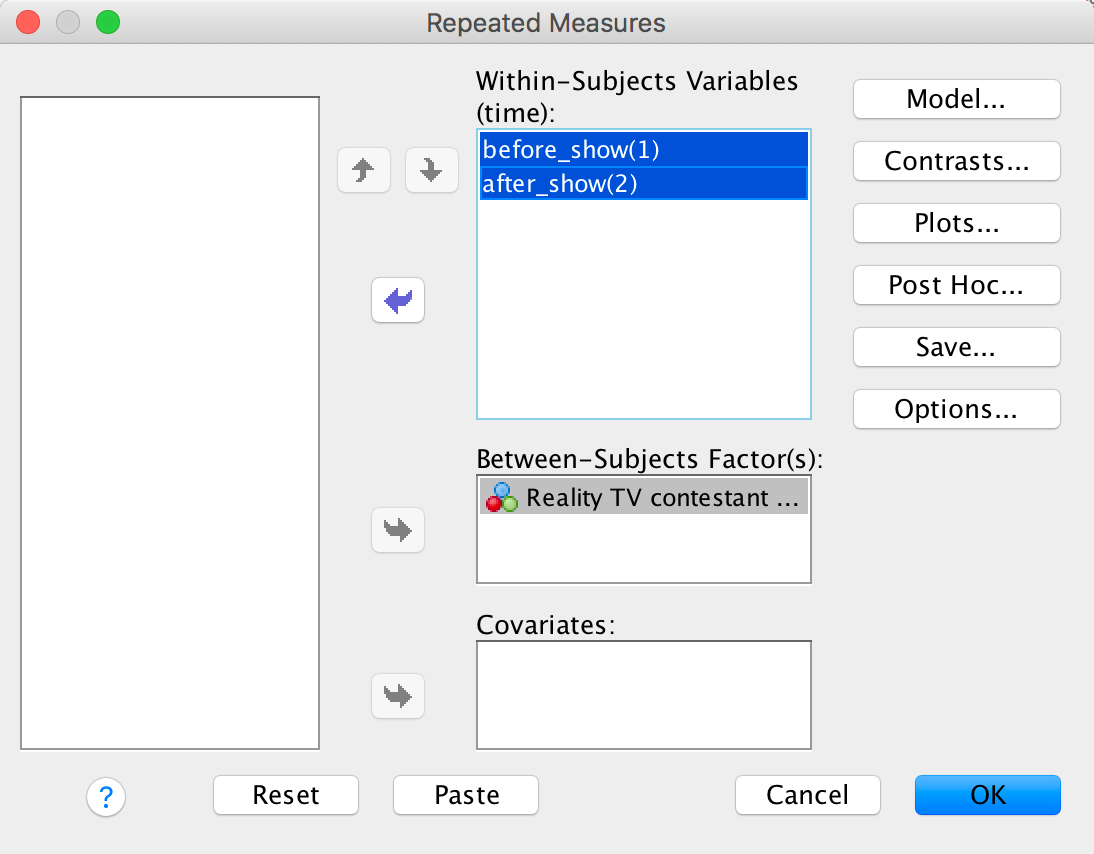Open the Plots... dialog
The width and height of the screenshot is (1094, 854).
click(x=956, y=223)
